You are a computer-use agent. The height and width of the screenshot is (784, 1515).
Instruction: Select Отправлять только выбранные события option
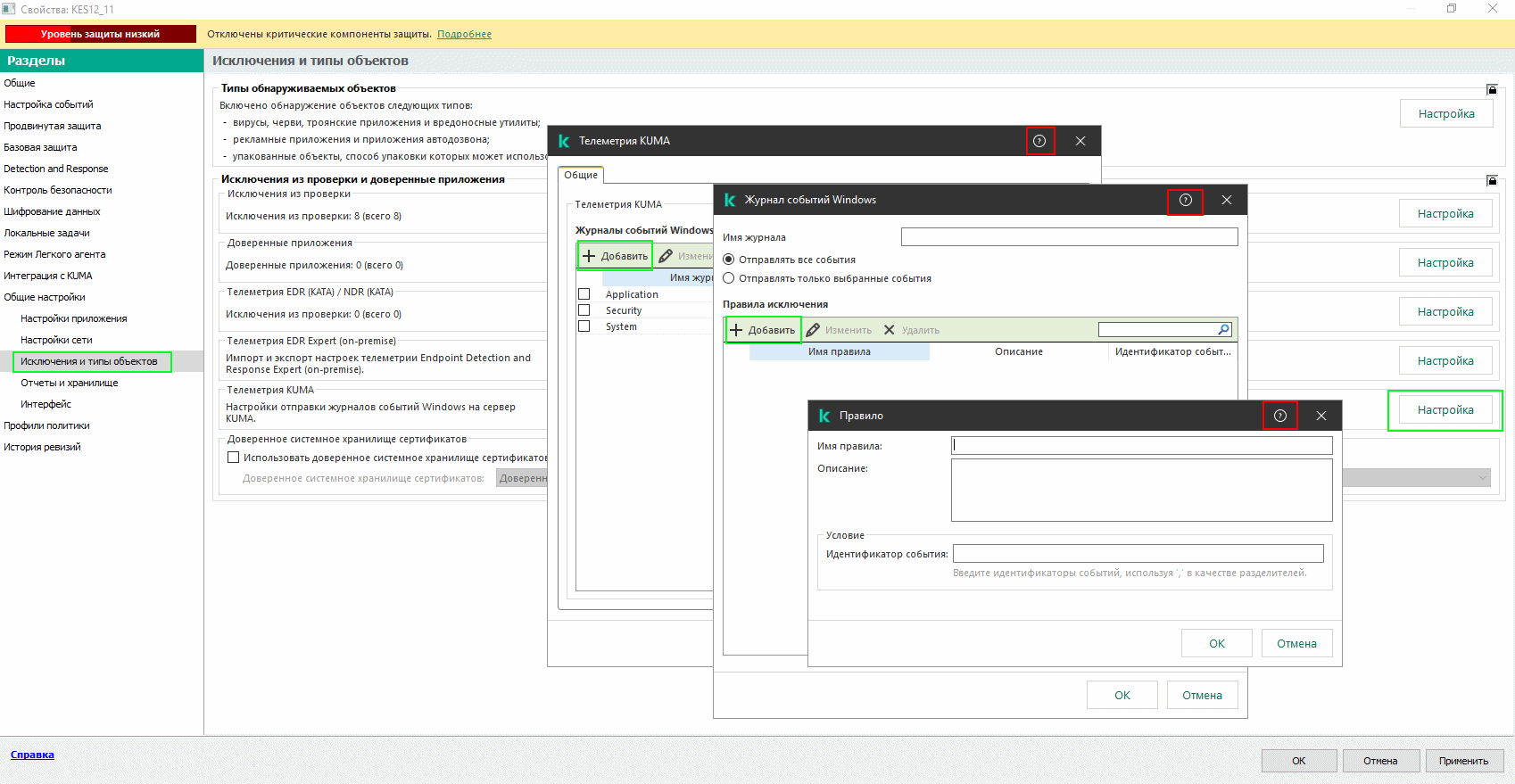[729, 278]
